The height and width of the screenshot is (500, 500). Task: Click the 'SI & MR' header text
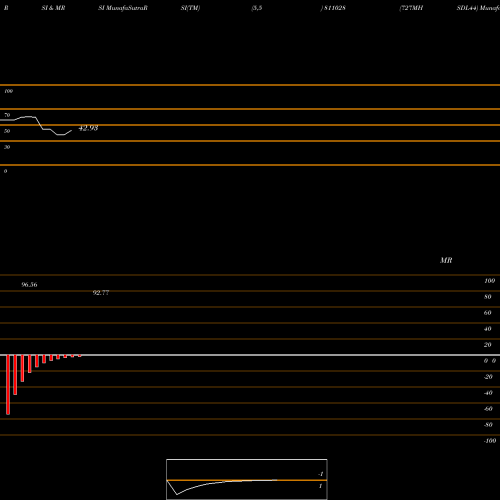click(x=53, y=8)
